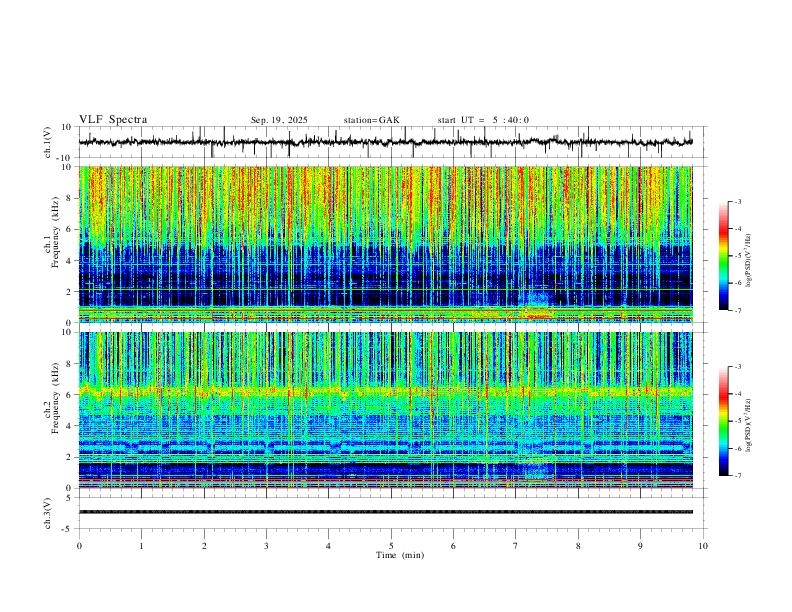This screenshot has width=792, height=612.
Task: Click the ch.1 'Frequency (kHz)' axis label
Action: 55,233
